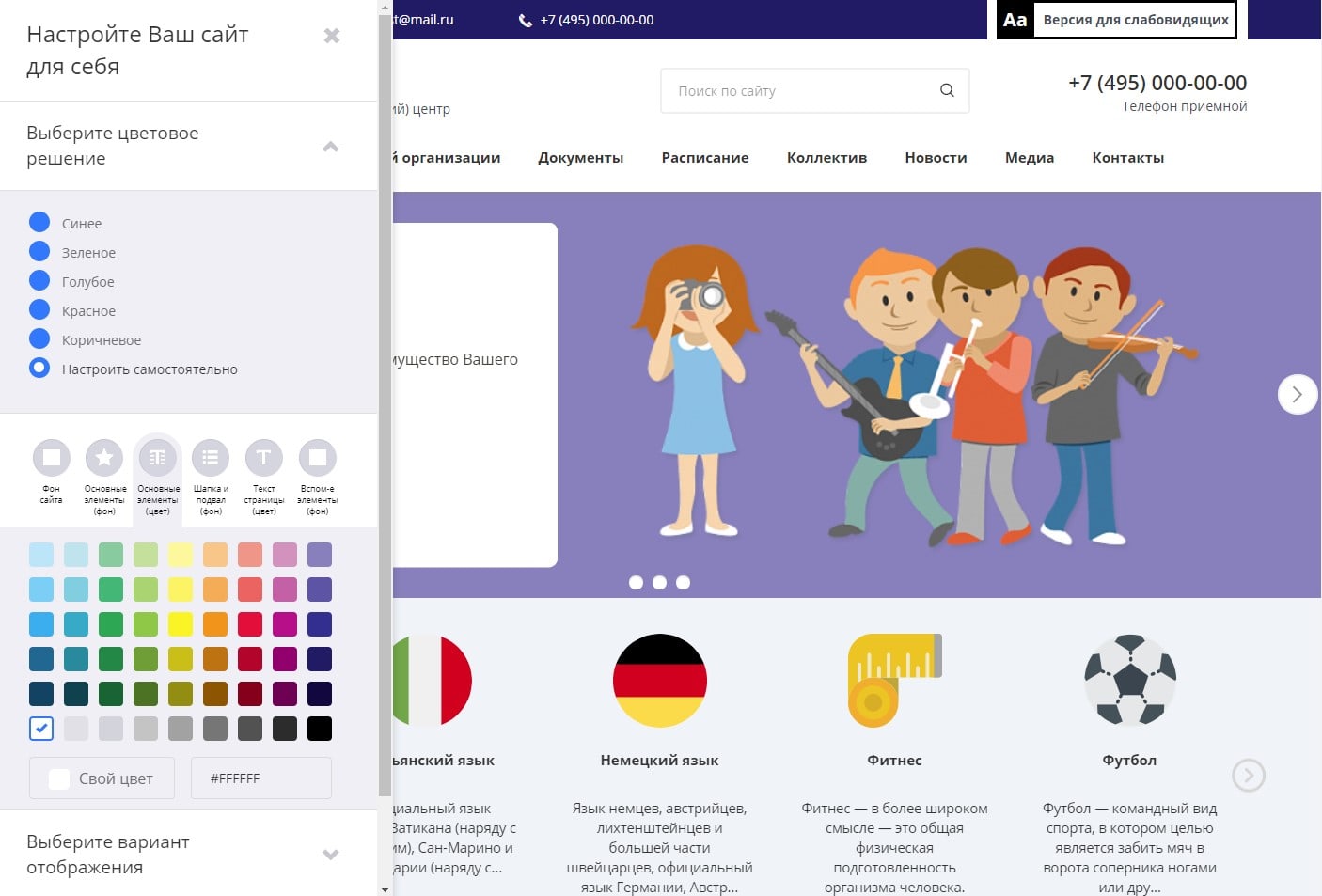Click the search magnifier icon

click(947, 90)
